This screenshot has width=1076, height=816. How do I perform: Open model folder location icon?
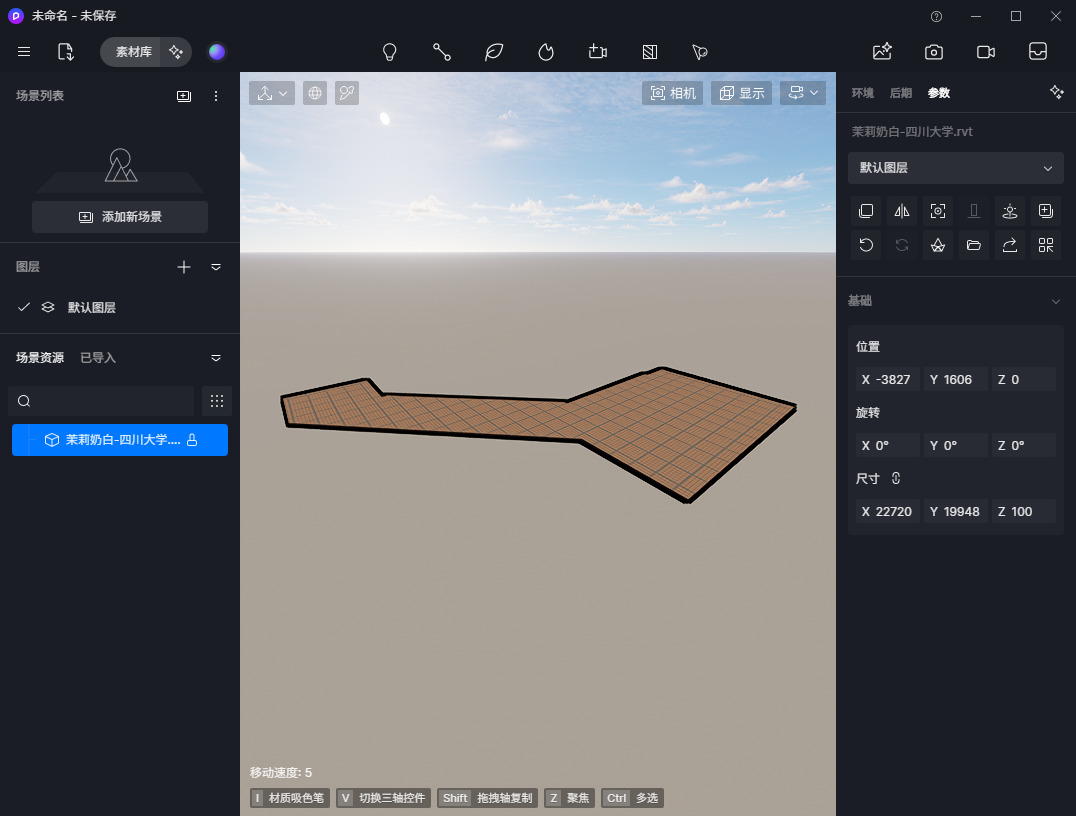(974, 245)
